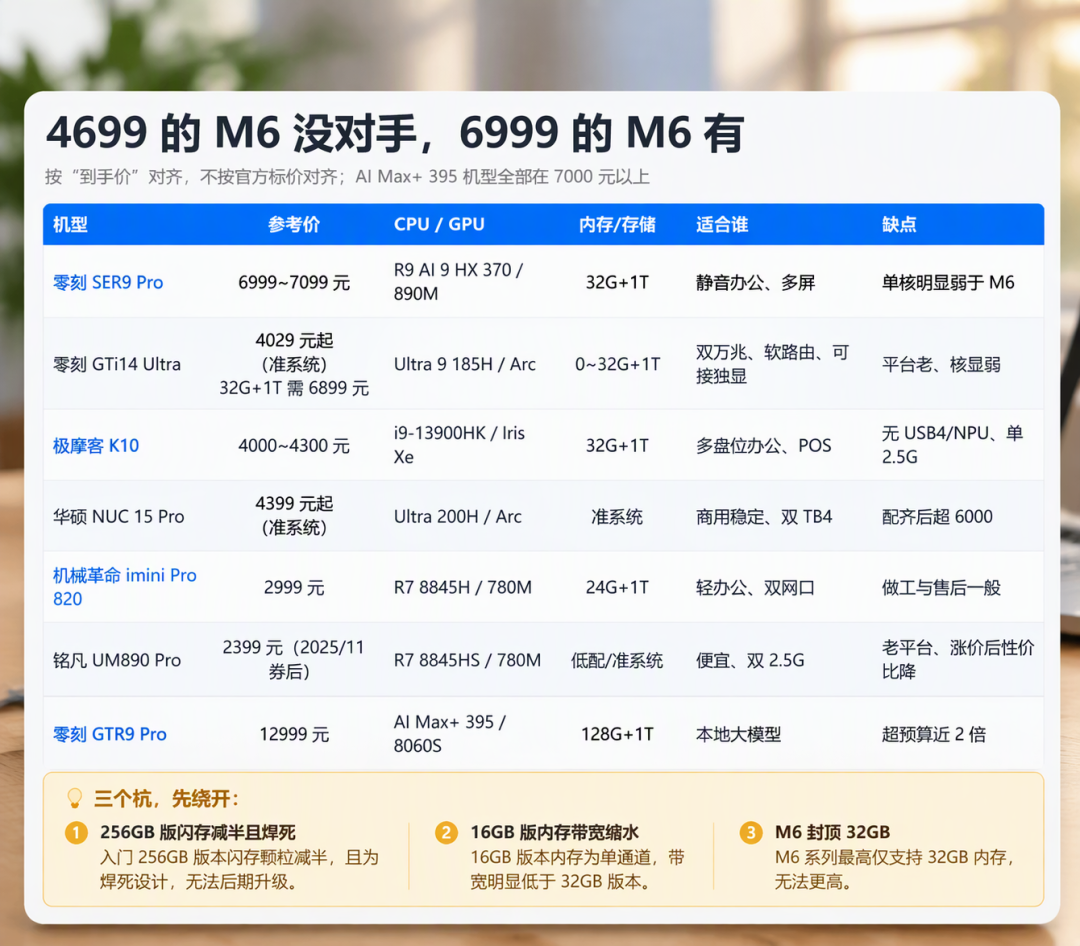This screenshot has height=946, width=1080.
Task: Select the 2999 元 price cell
Action: (x=294, y=588)
